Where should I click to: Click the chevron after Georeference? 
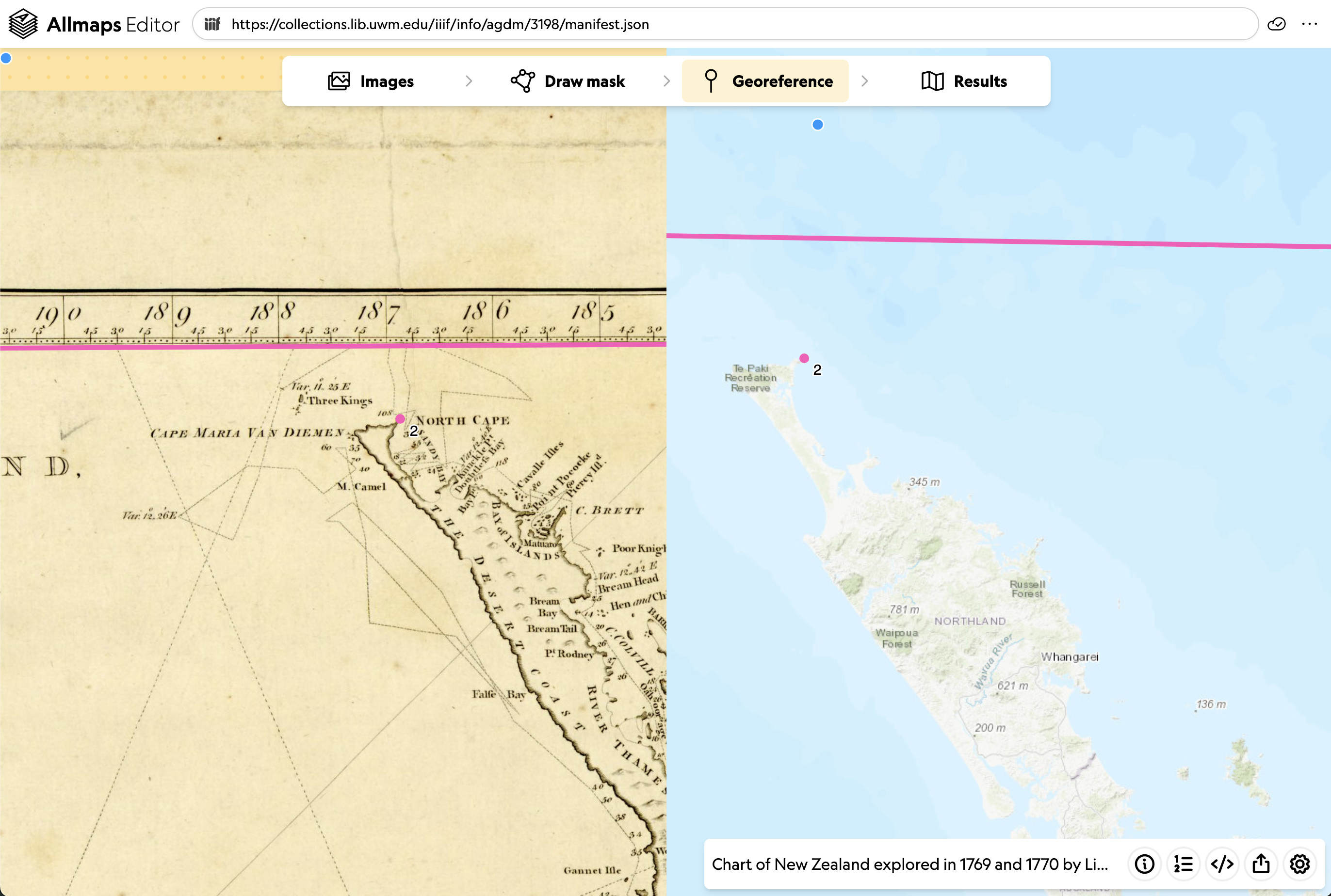864,81
